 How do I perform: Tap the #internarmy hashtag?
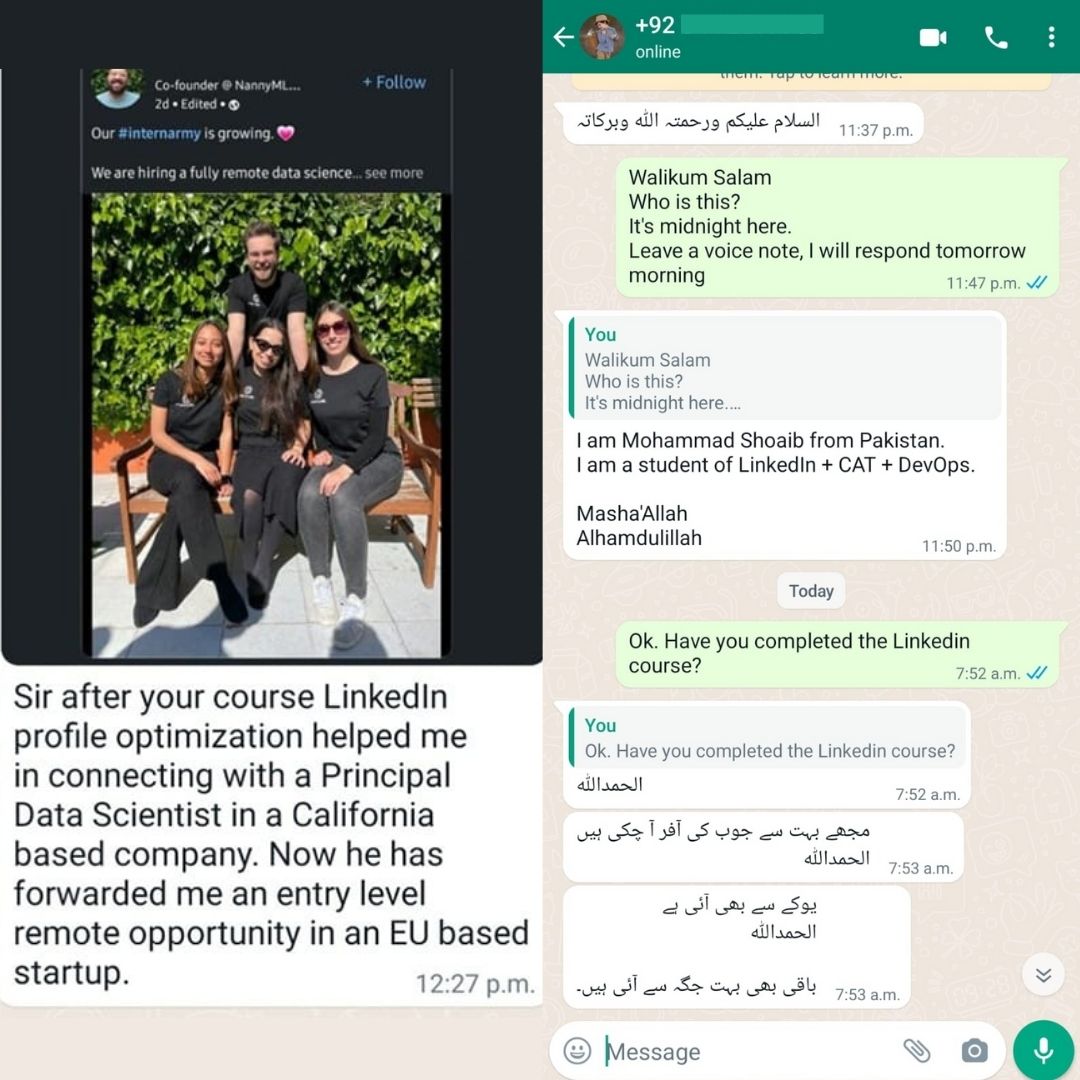[x=159, y=133]
